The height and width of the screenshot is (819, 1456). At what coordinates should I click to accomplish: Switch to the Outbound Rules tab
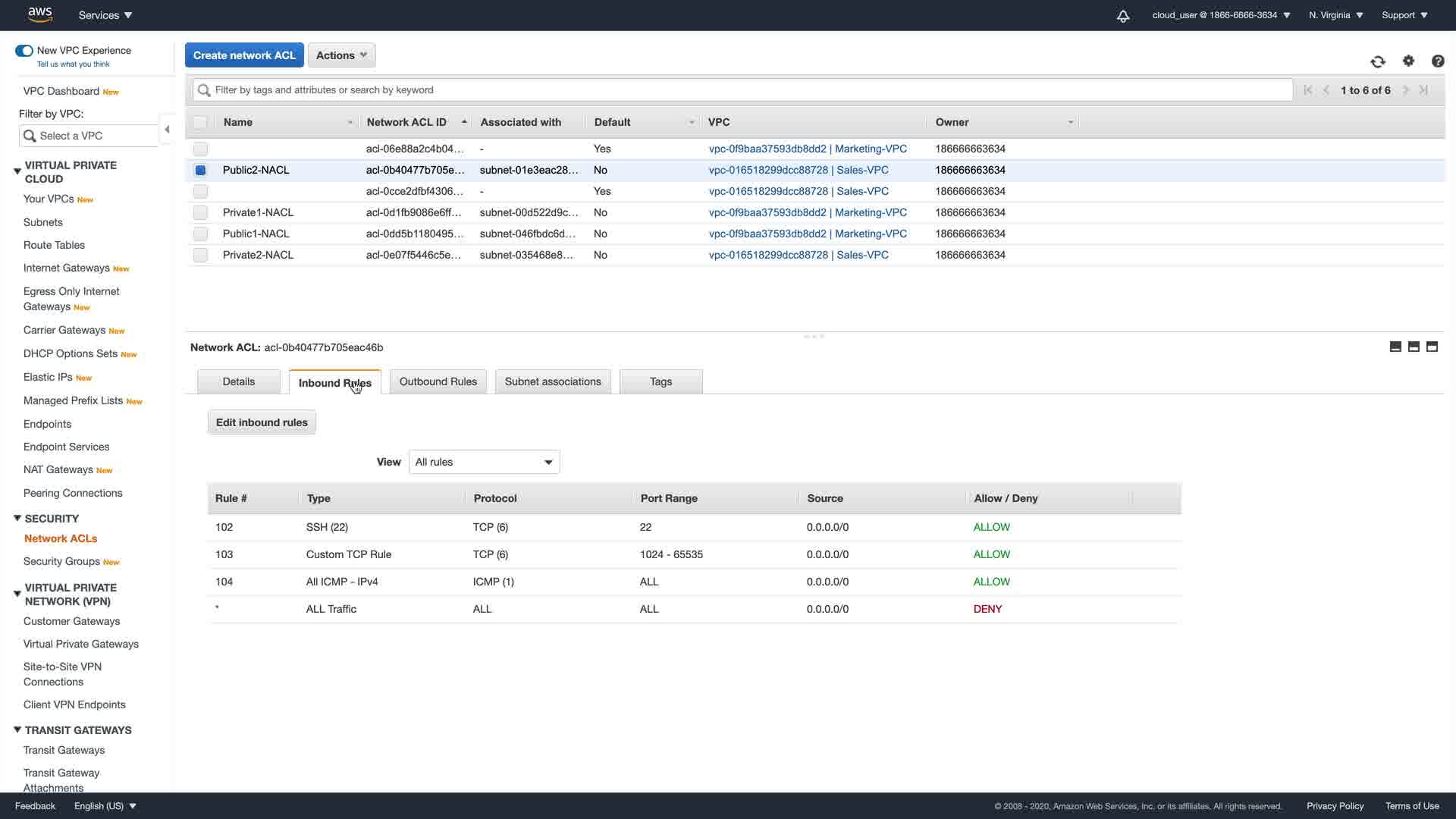point(438,382)
